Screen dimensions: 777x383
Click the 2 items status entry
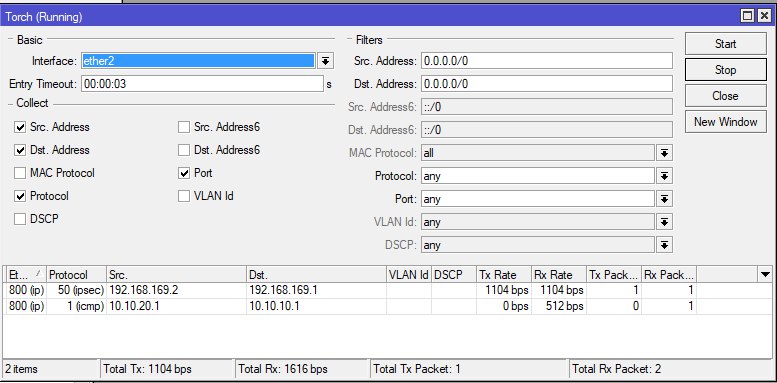51,369
